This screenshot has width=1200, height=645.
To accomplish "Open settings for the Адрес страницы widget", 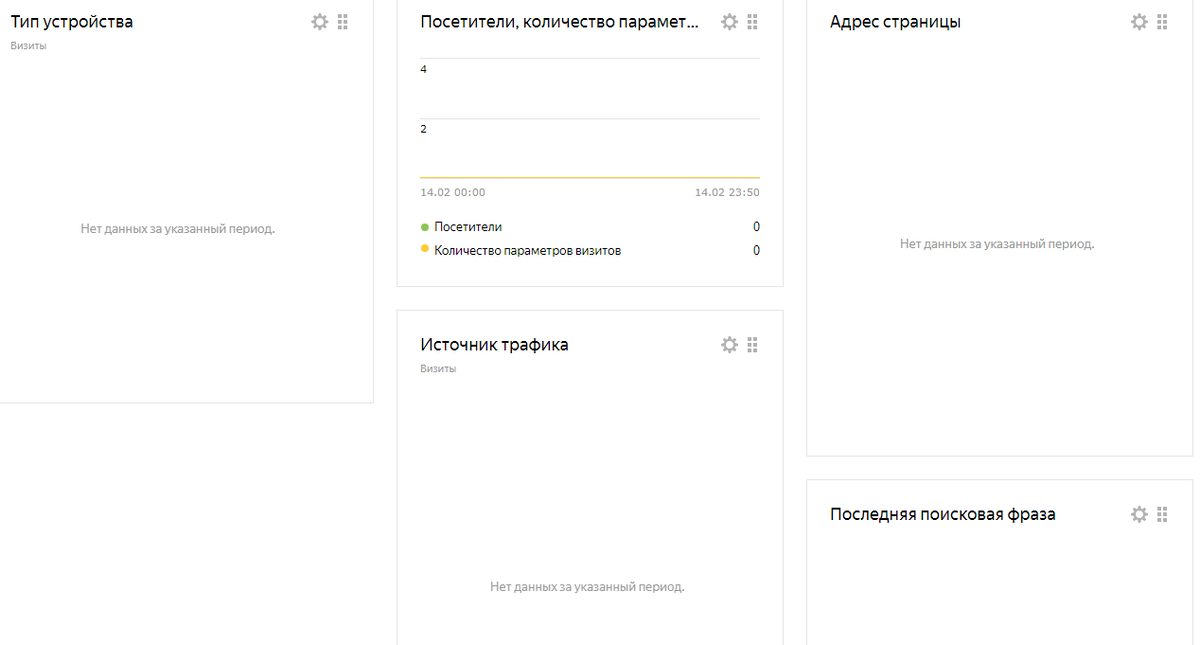I will (x=1139, y=21).
